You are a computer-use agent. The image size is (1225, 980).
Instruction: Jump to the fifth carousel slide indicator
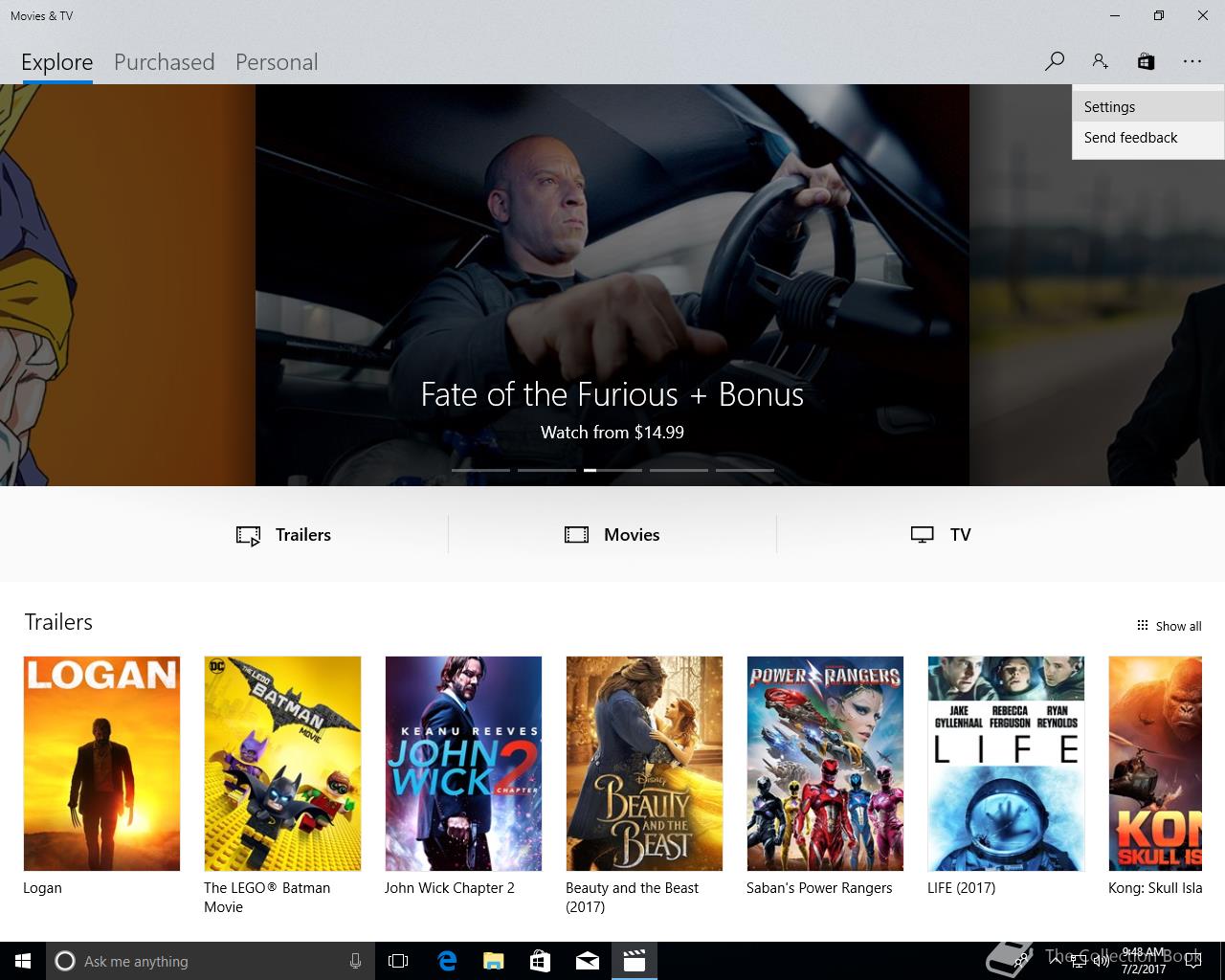(745, 470)
